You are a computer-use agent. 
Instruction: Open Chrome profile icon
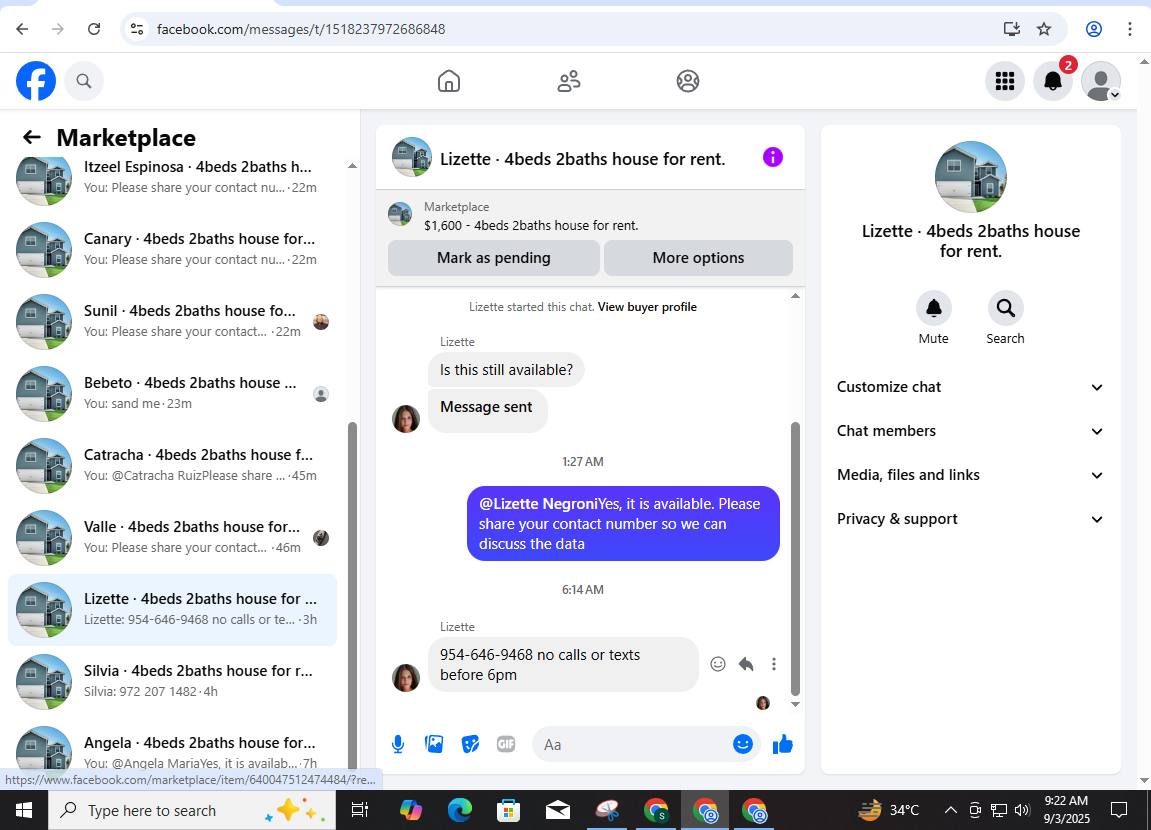tap(1094, 29)
